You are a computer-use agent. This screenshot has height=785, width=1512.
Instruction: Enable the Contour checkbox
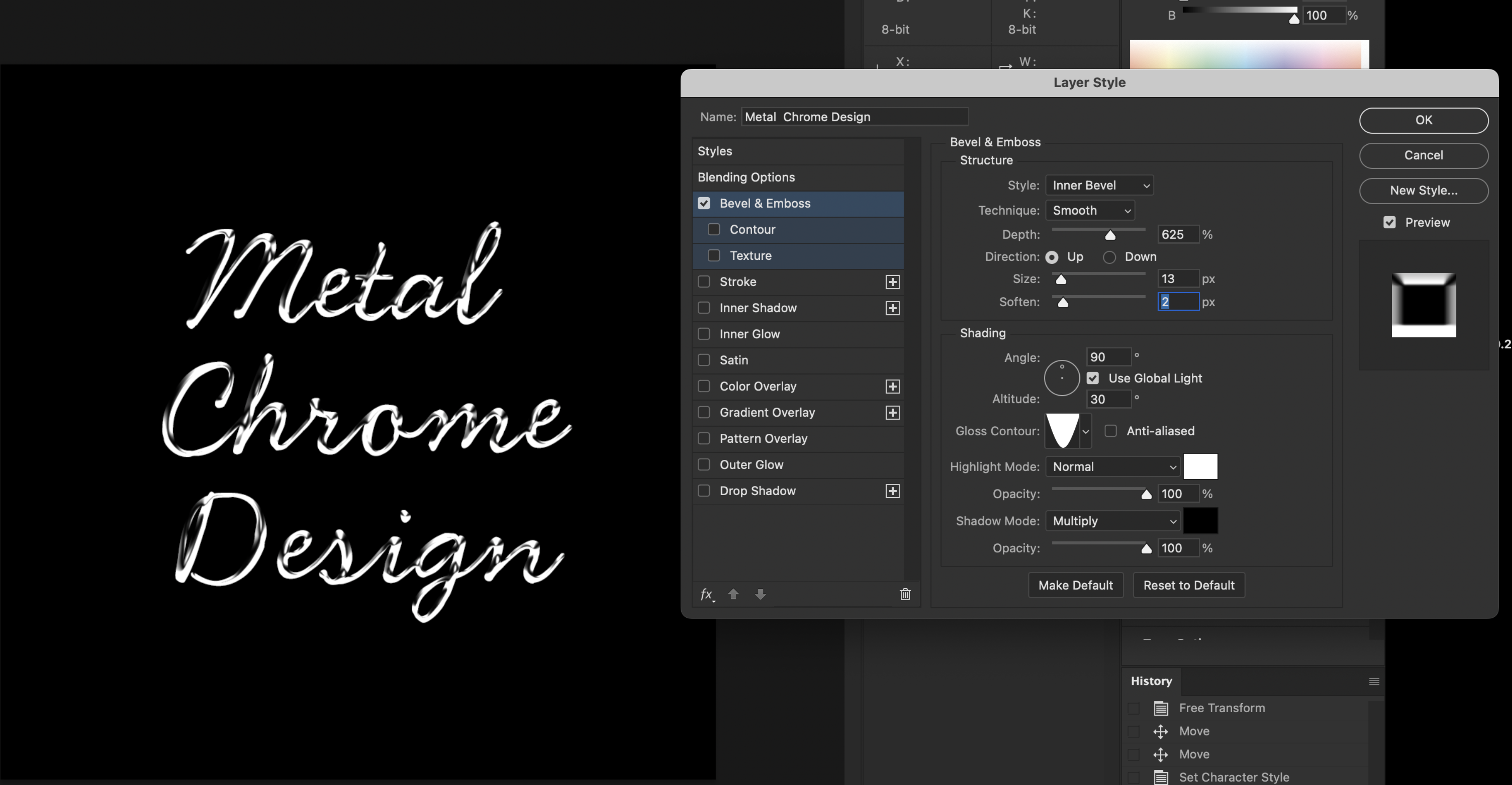pos(714,230)
